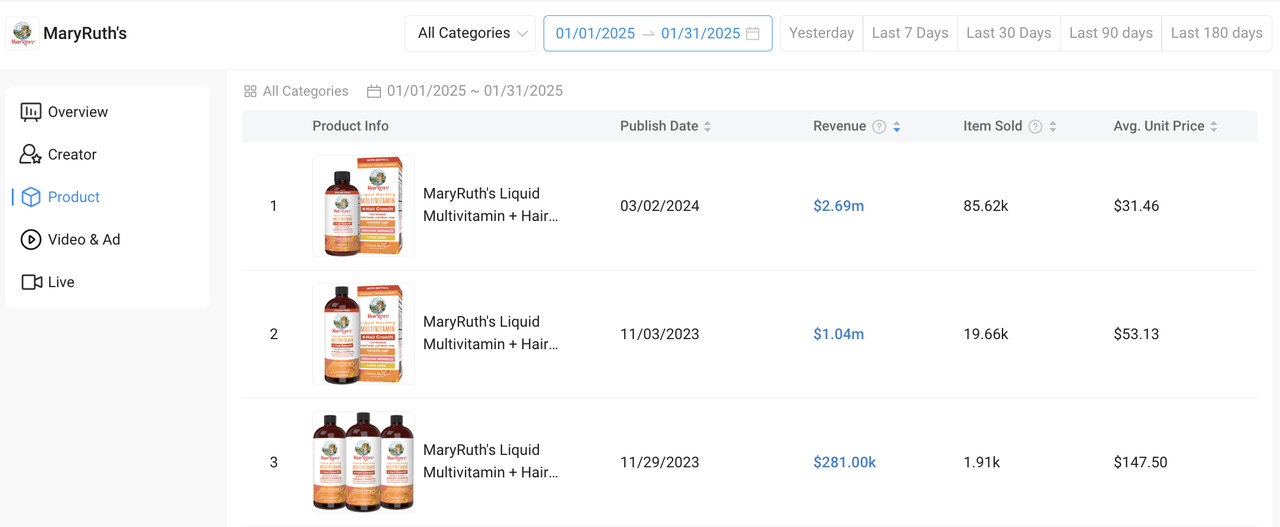Click unit price $147.50

pyautogui.click(x=1141, y=462)
